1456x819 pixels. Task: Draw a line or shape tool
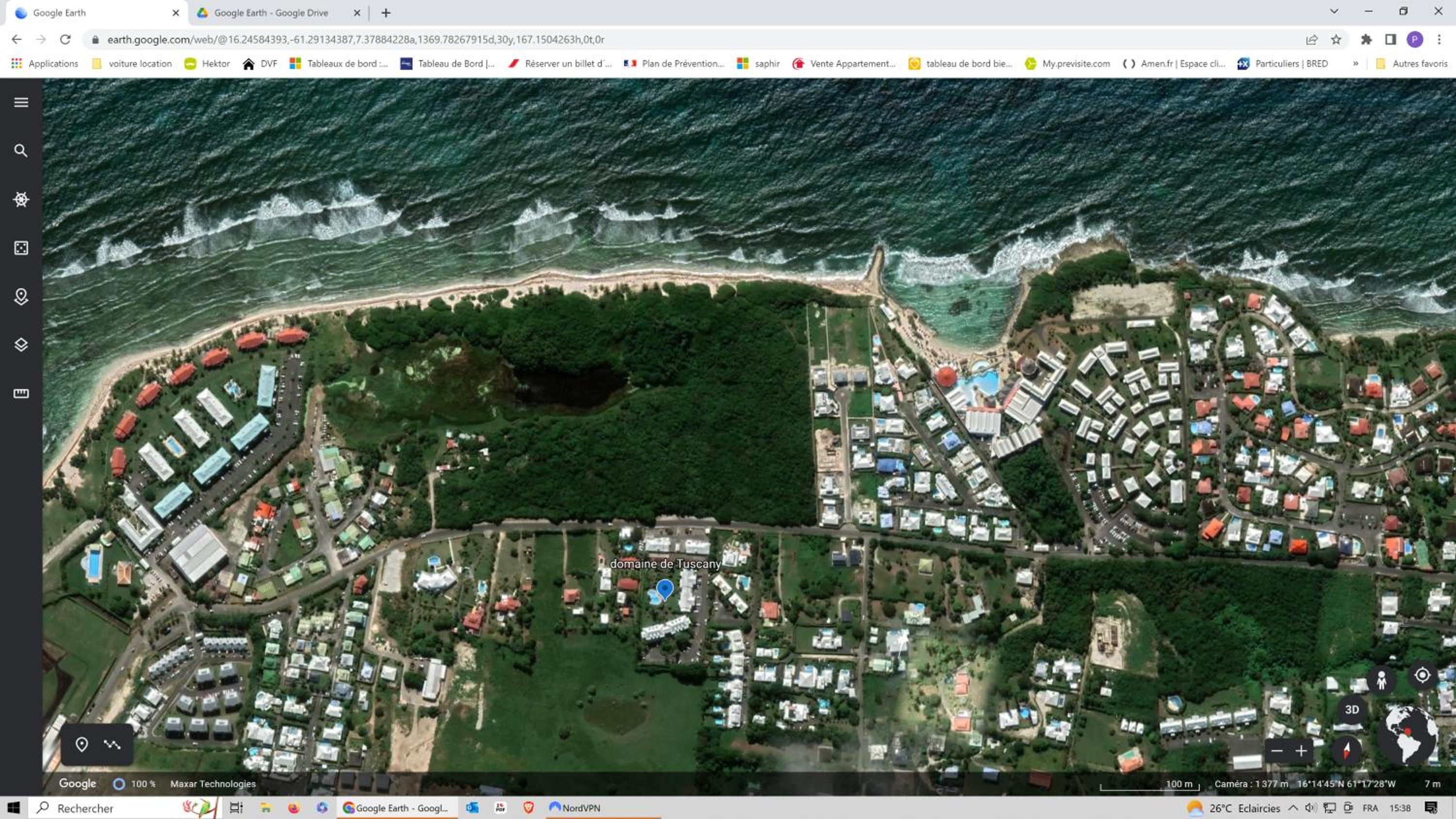112,744
